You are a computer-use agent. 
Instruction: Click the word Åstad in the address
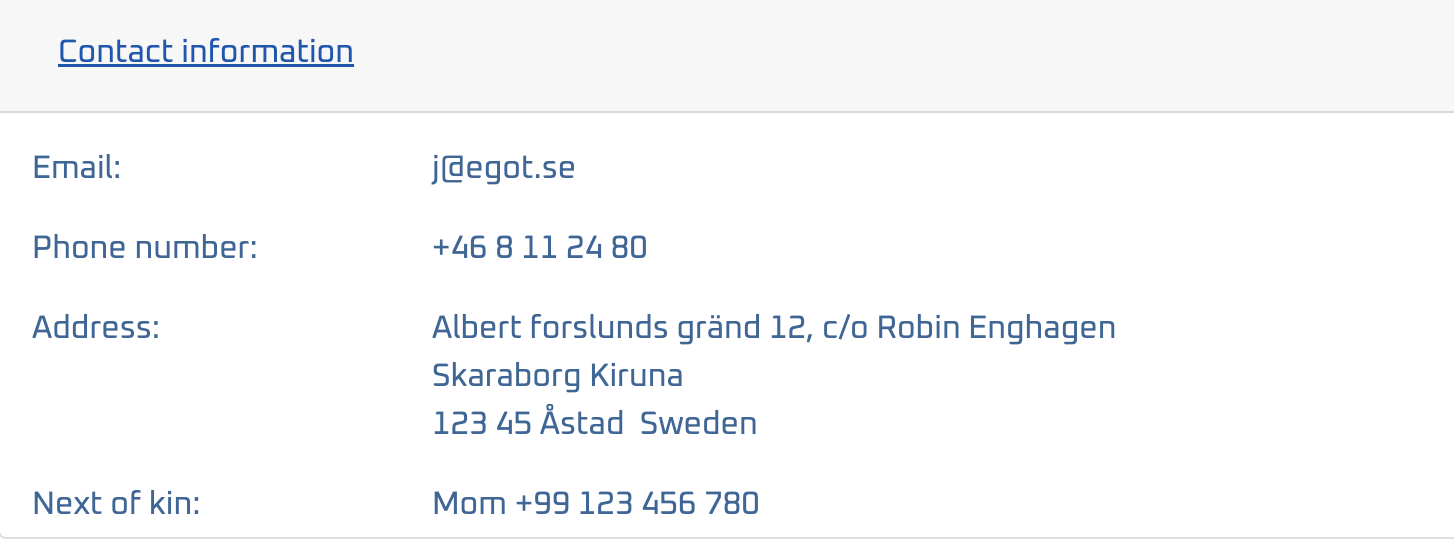[x=583, y=423]
